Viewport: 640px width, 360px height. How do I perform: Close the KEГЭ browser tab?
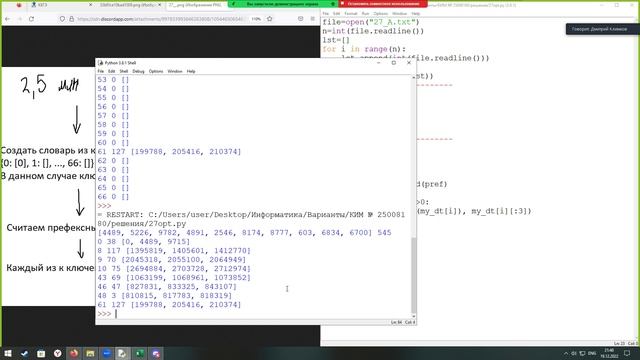(x=91, y=5)
